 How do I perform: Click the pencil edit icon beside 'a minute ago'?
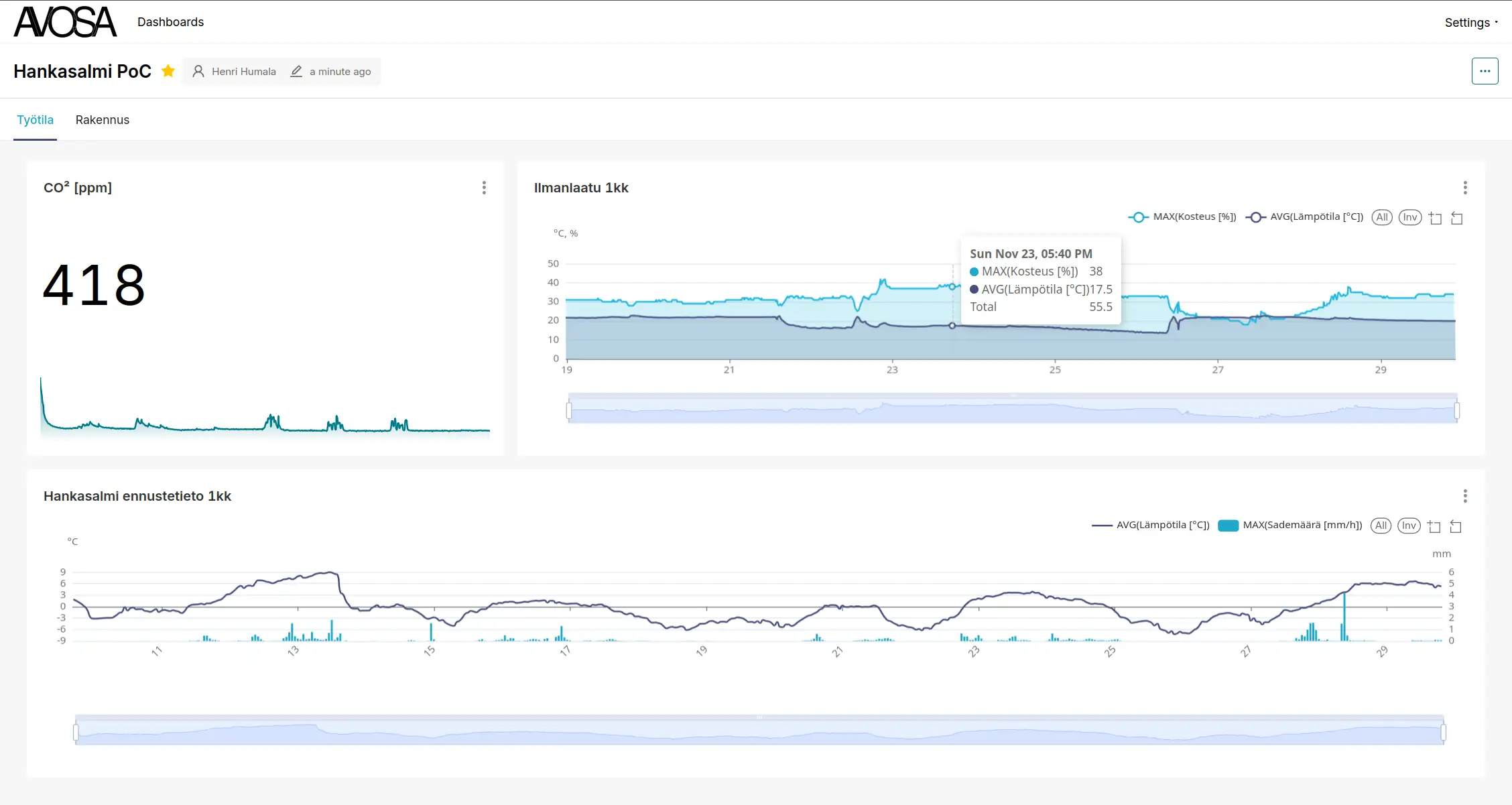(296, 71)
